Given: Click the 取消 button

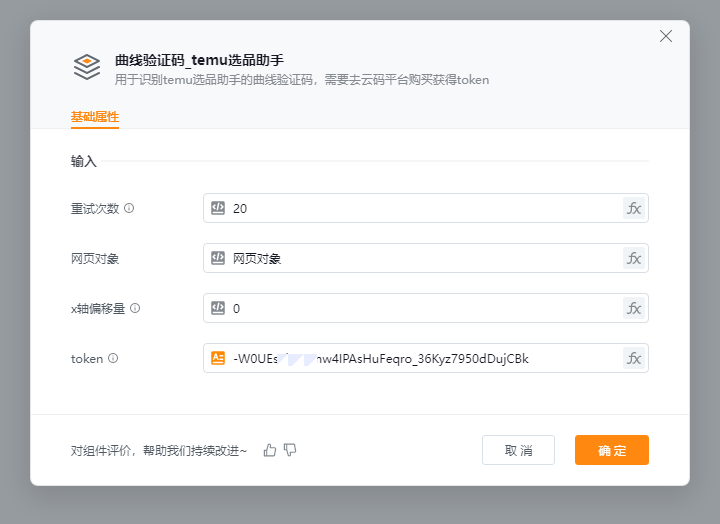Looking at the screenshot, I should pyautogui.click(x=518, y=450).
